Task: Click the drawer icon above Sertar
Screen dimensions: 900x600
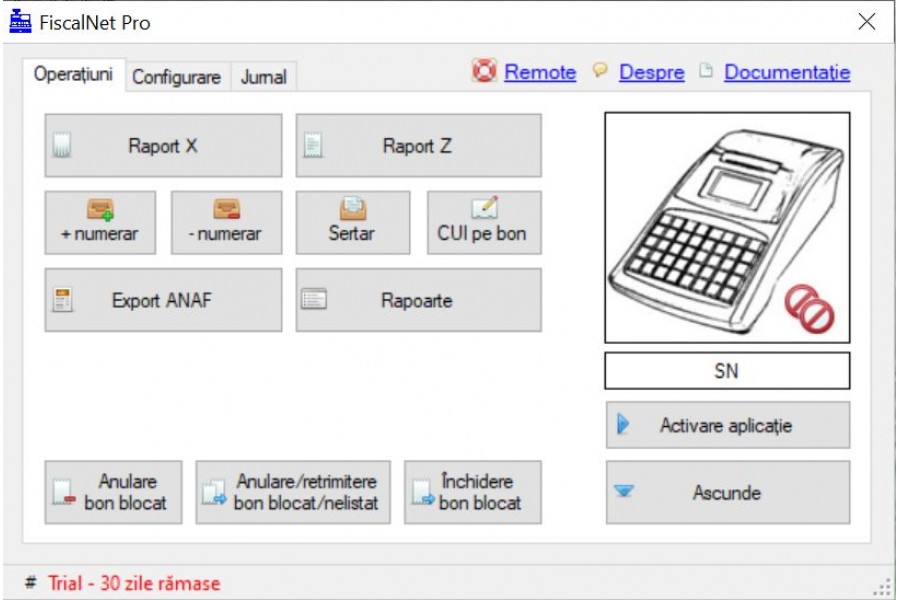Action: pyautogui.click(x=353, y=208)
